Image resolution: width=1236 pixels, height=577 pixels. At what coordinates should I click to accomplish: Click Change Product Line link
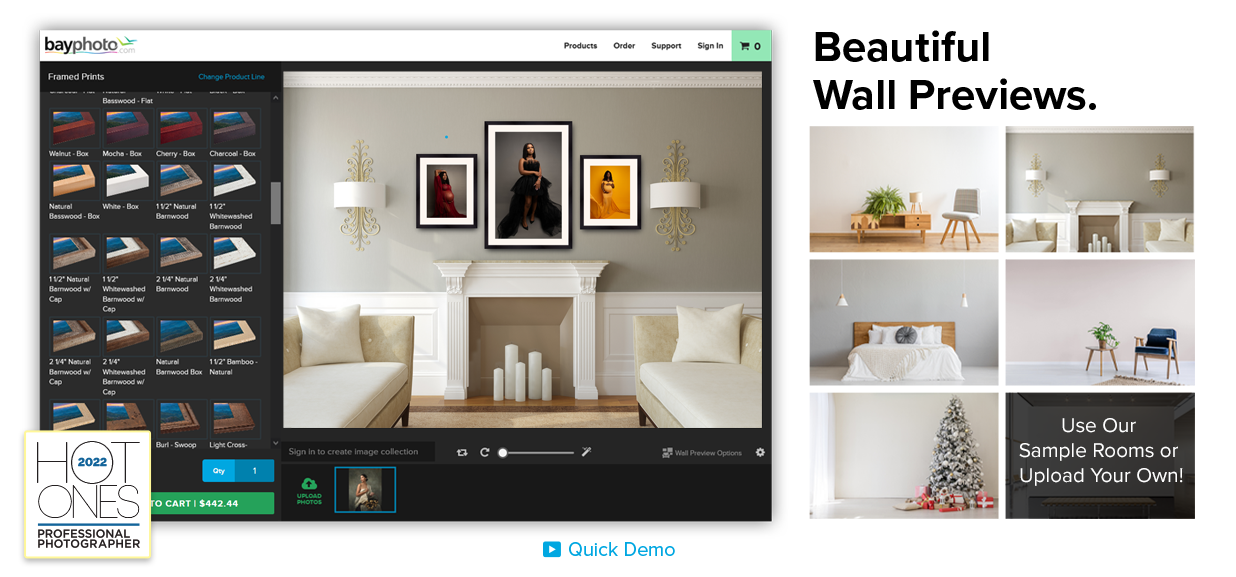231,77
